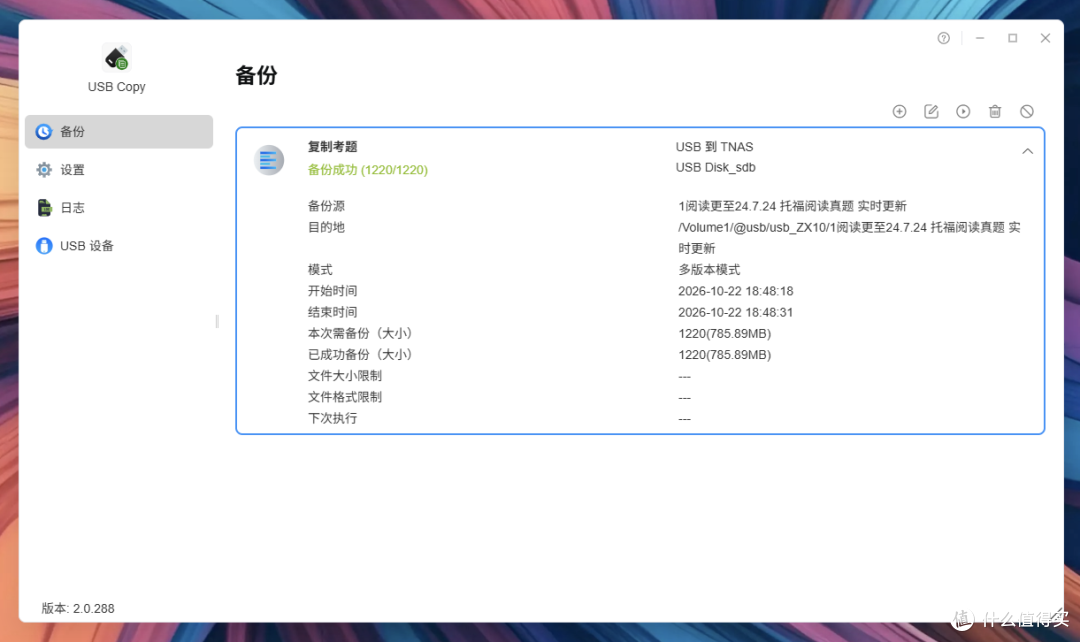Screen dimensions: 1080x642
Task: Click the 复制考题 task list icon
Action: pyautogui.click(x=269, y=160)
